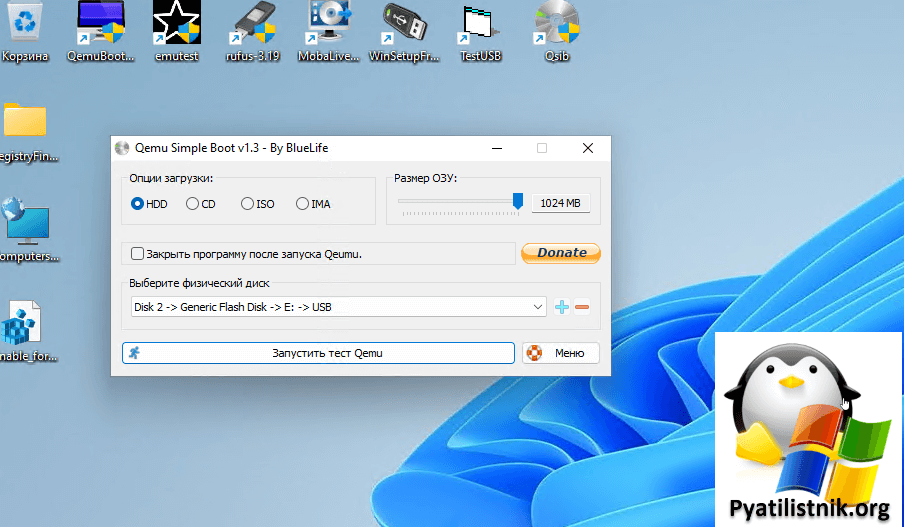Click the Запустить тест Qemu button
The image size is (904, 527).
pyautogui.click(x=318, y=353)
